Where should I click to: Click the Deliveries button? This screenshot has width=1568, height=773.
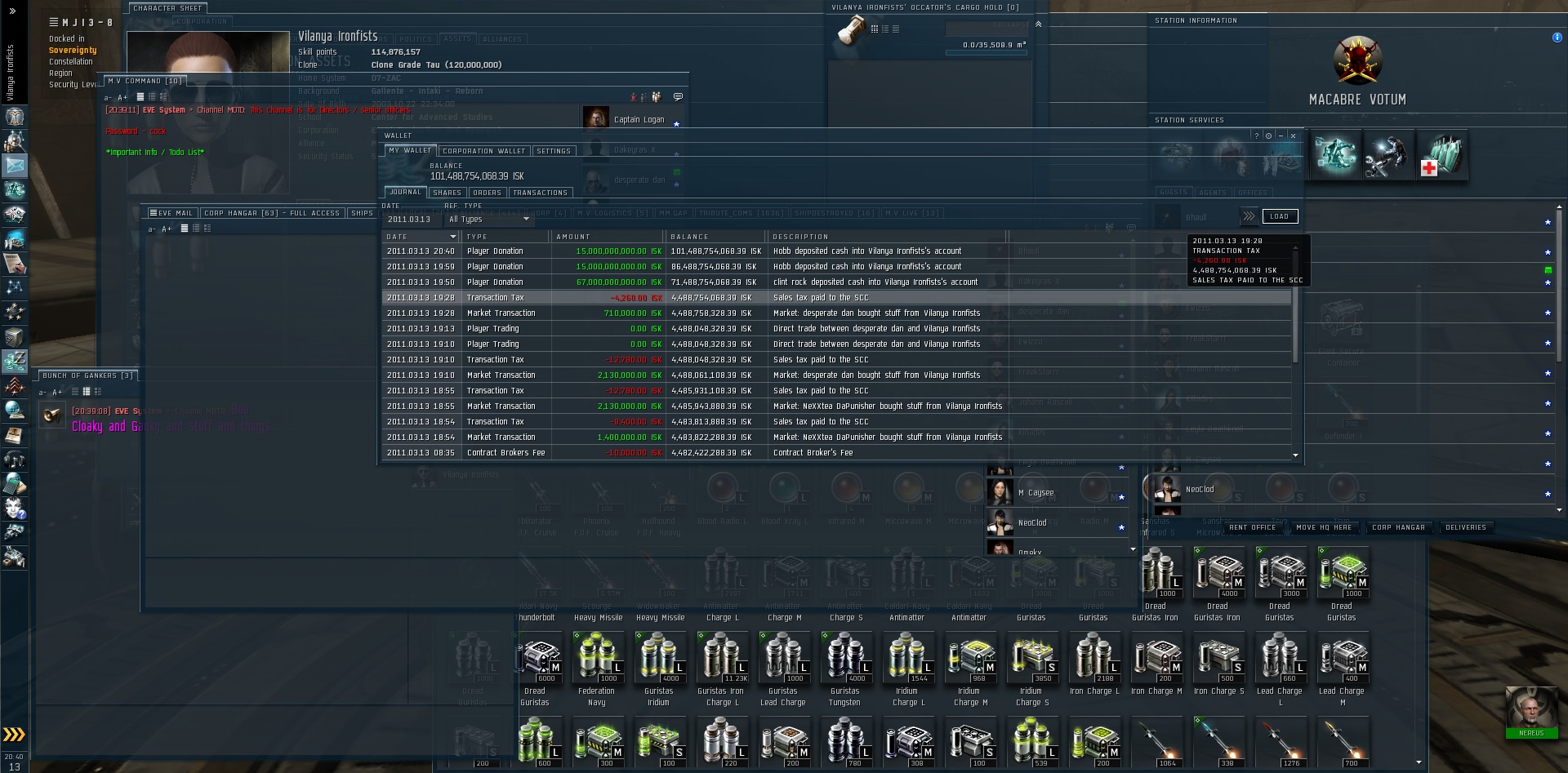[x=1466, y=527]
